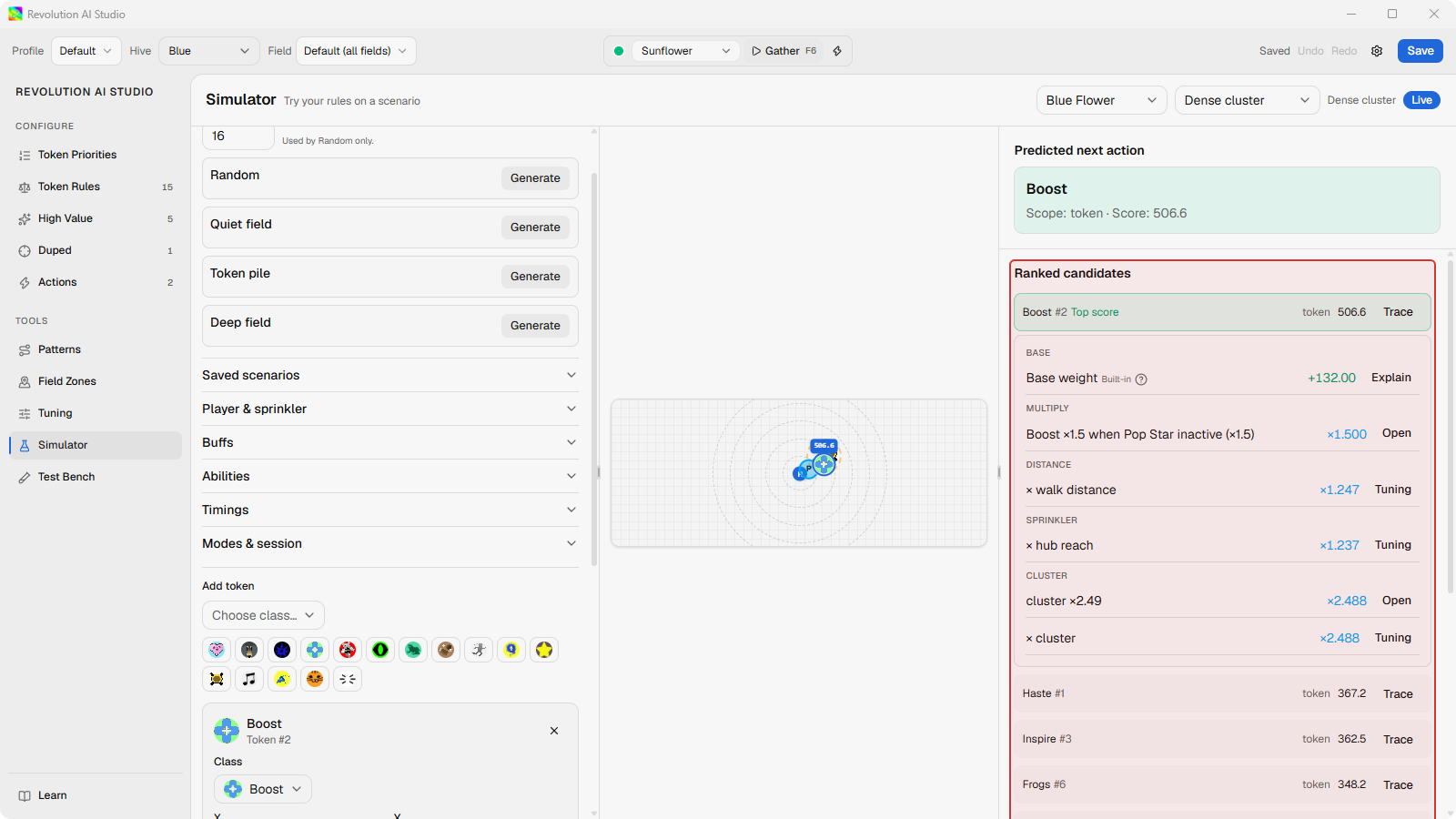
Task: Open the Learn link at the bottom of the sidebar
Action: point(96,795)
